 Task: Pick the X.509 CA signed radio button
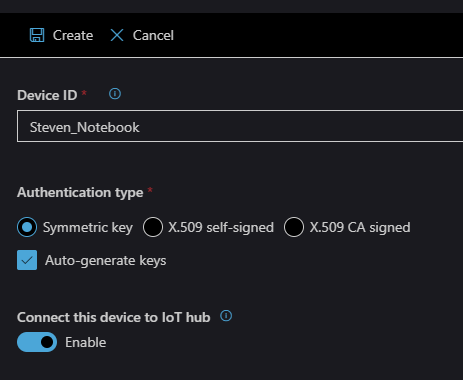(294, 227)
